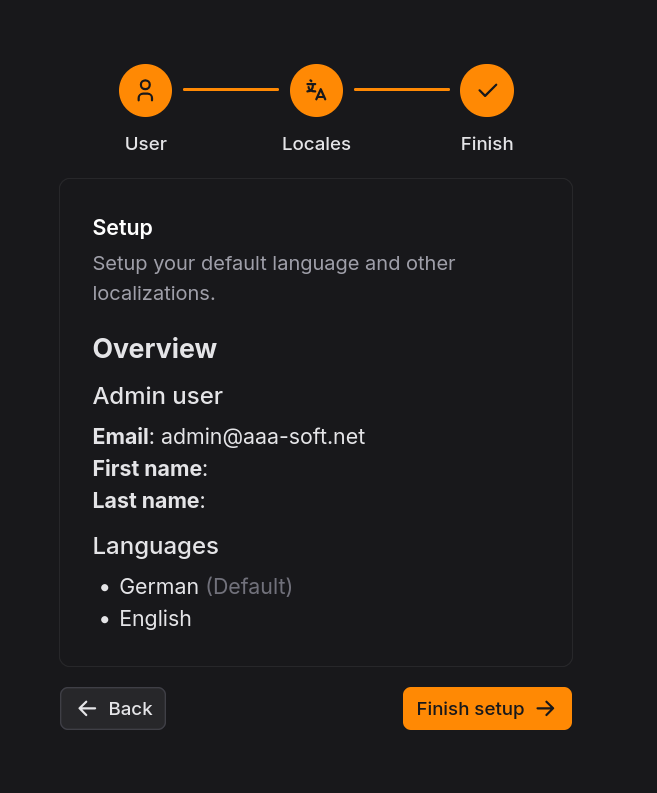
Task: Click the User step person icon
Action: 145,90
